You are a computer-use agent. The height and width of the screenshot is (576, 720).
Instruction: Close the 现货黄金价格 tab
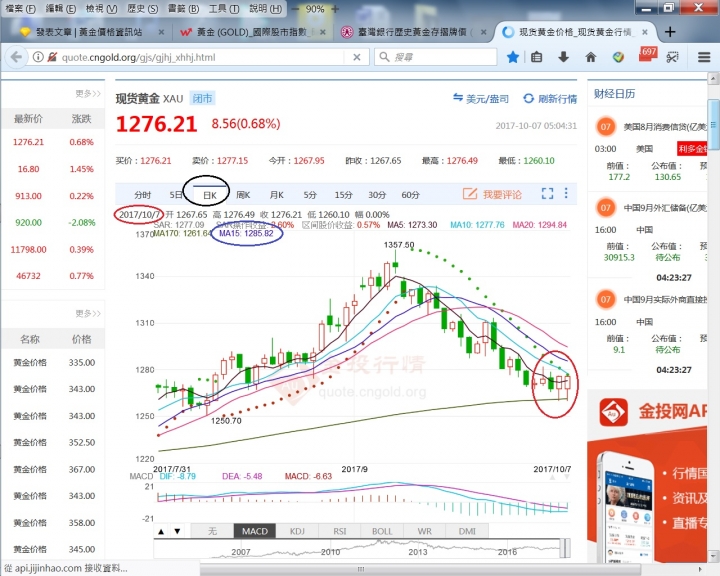[x=645, y=32]
